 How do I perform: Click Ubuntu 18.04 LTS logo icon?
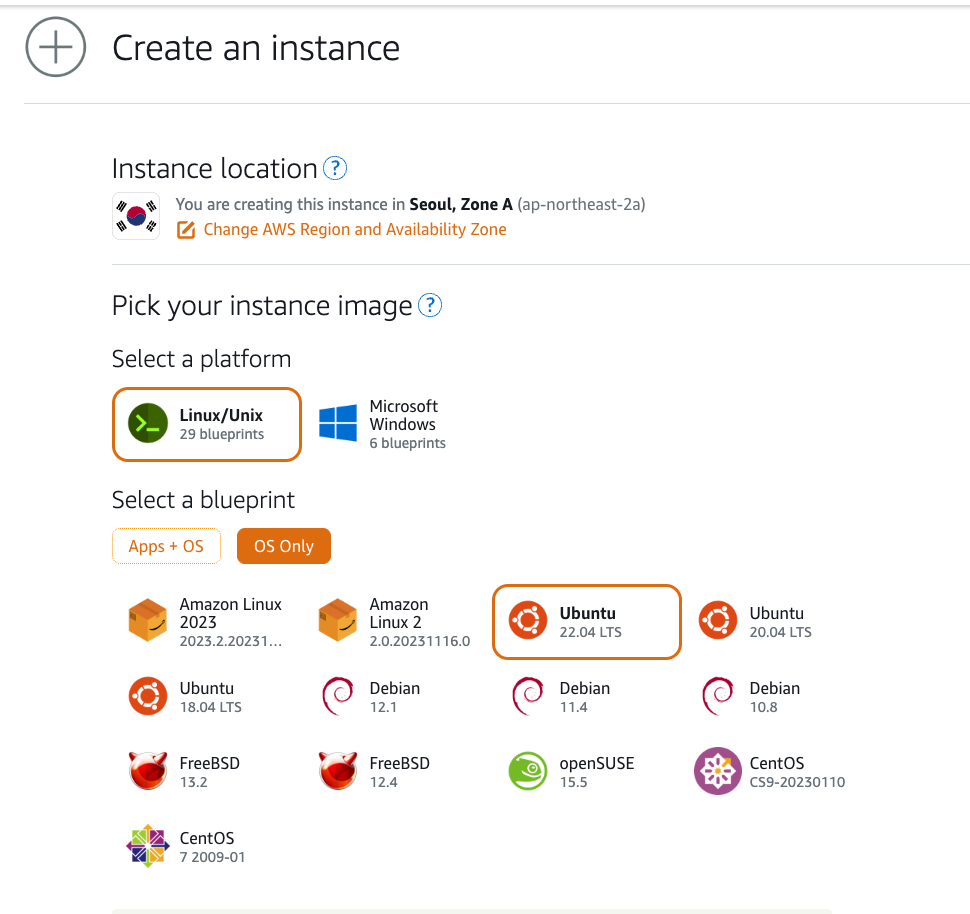point(148,696)
